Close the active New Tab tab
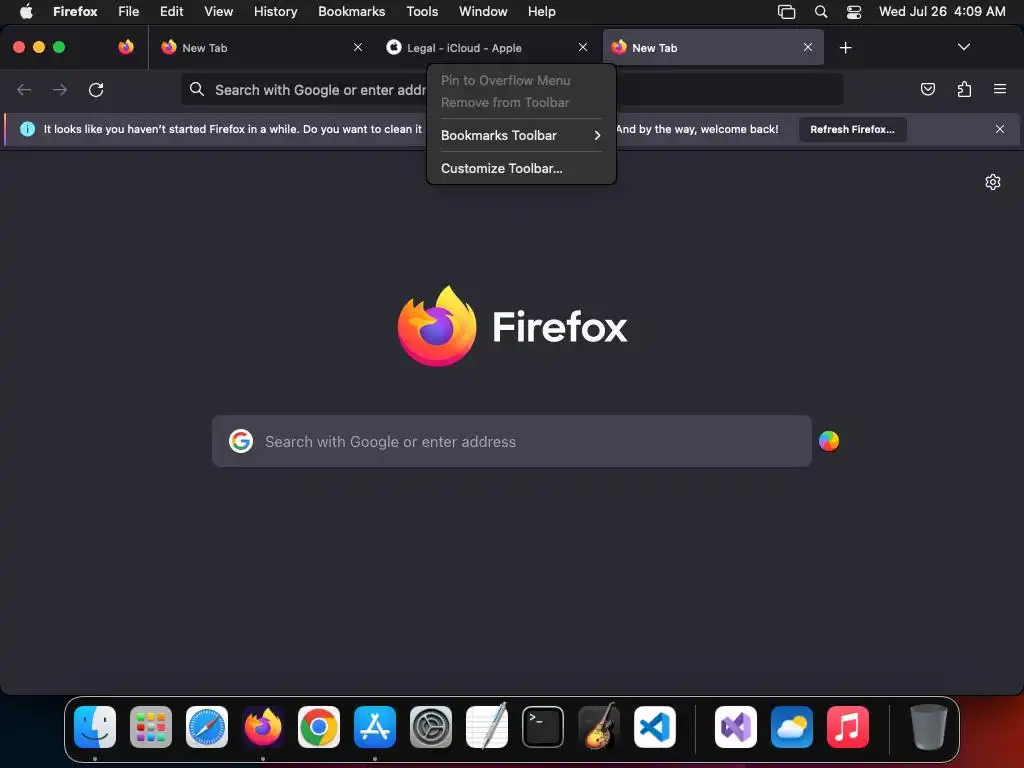This screenshot has width=1024, height=768. [x=808, y=47]
